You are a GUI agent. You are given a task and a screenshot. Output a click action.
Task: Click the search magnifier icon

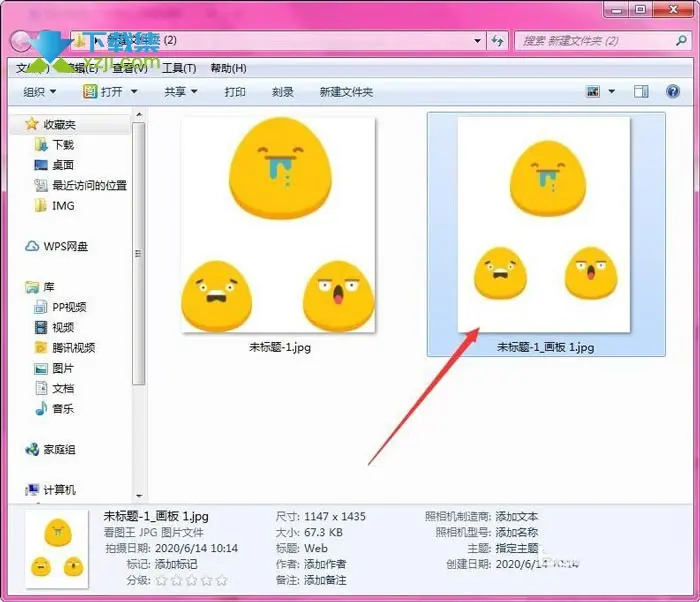681,41
